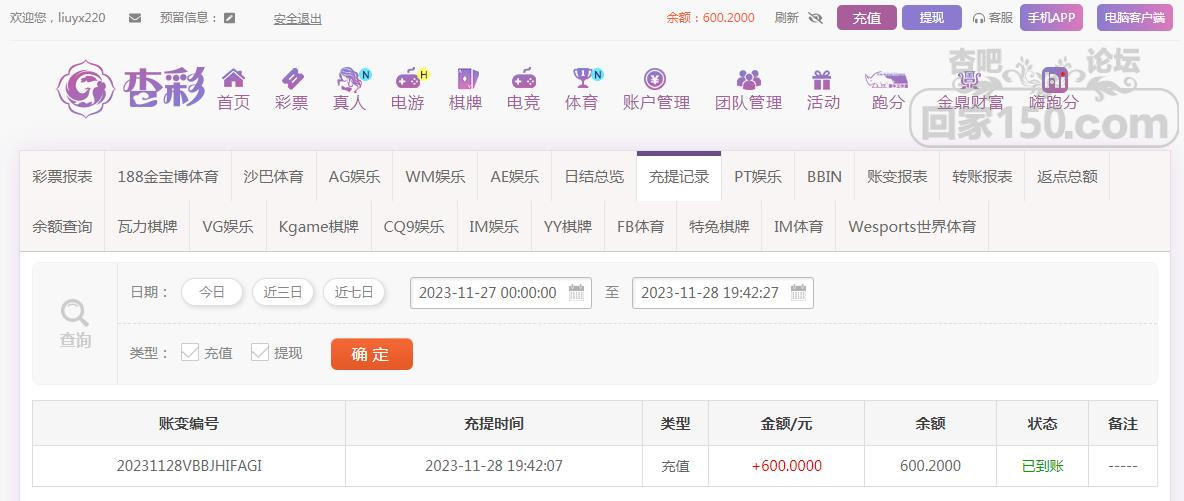
Task: Click record number 20231128VBBJHIFAGI
Action: click(x=189, y=466)
